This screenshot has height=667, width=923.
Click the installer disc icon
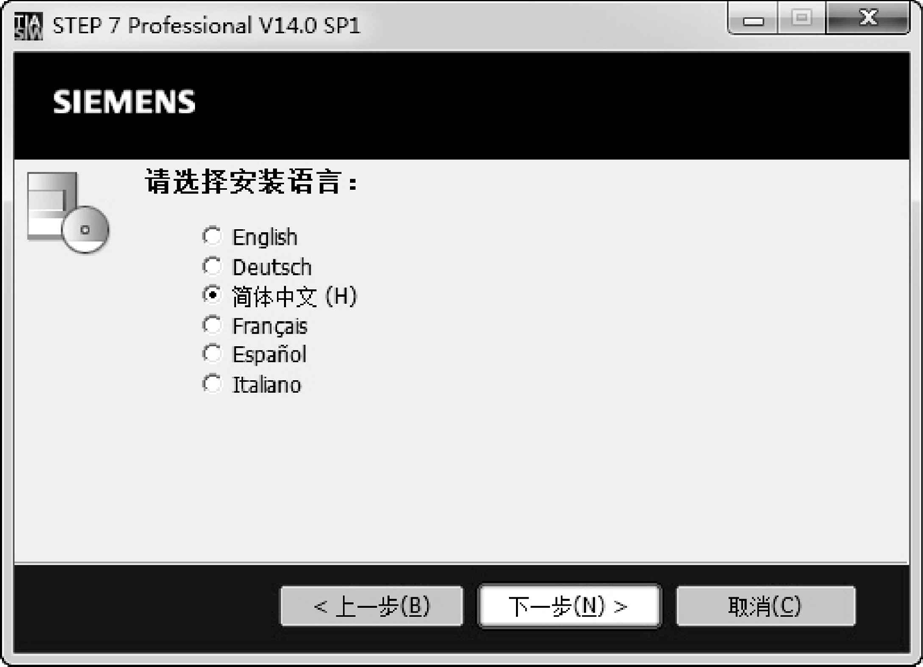pos(68,213)
